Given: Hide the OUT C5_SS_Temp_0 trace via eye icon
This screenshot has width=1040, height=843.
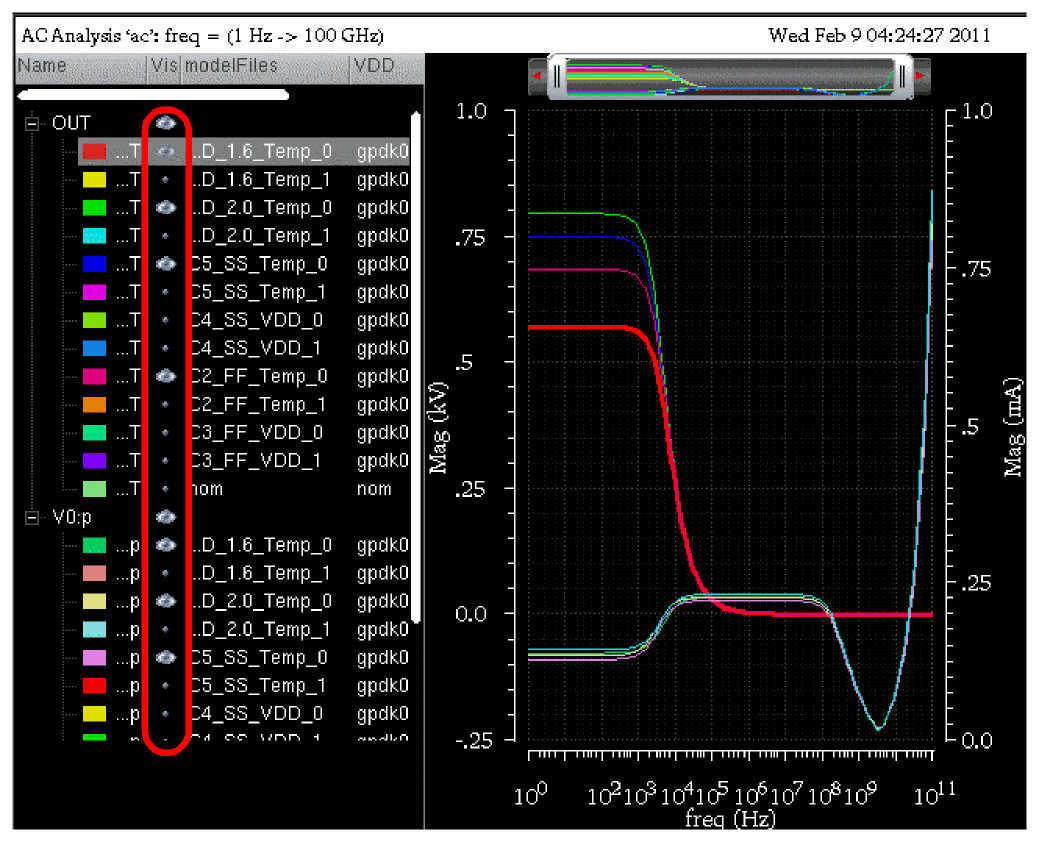Looking at the screenshot, I should [166, 264].
